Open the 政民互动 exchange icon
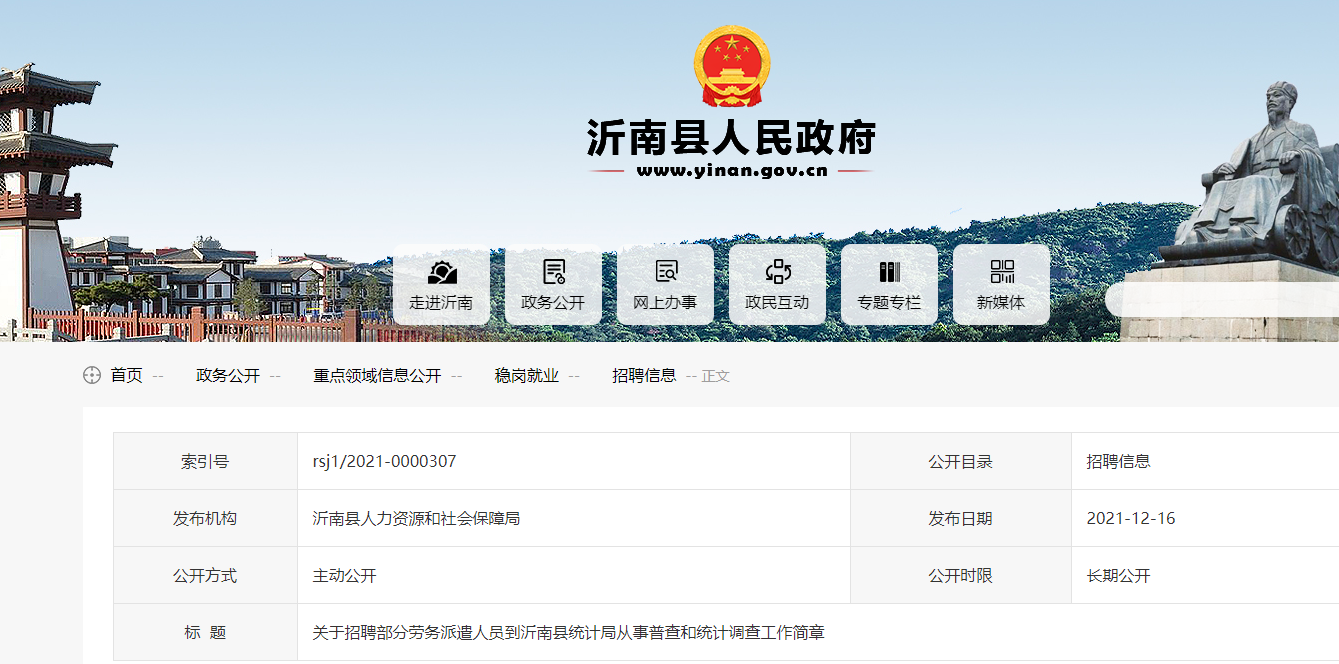Image resolution: width=1339 pixels, height=664 pixels. pos(778,272)
